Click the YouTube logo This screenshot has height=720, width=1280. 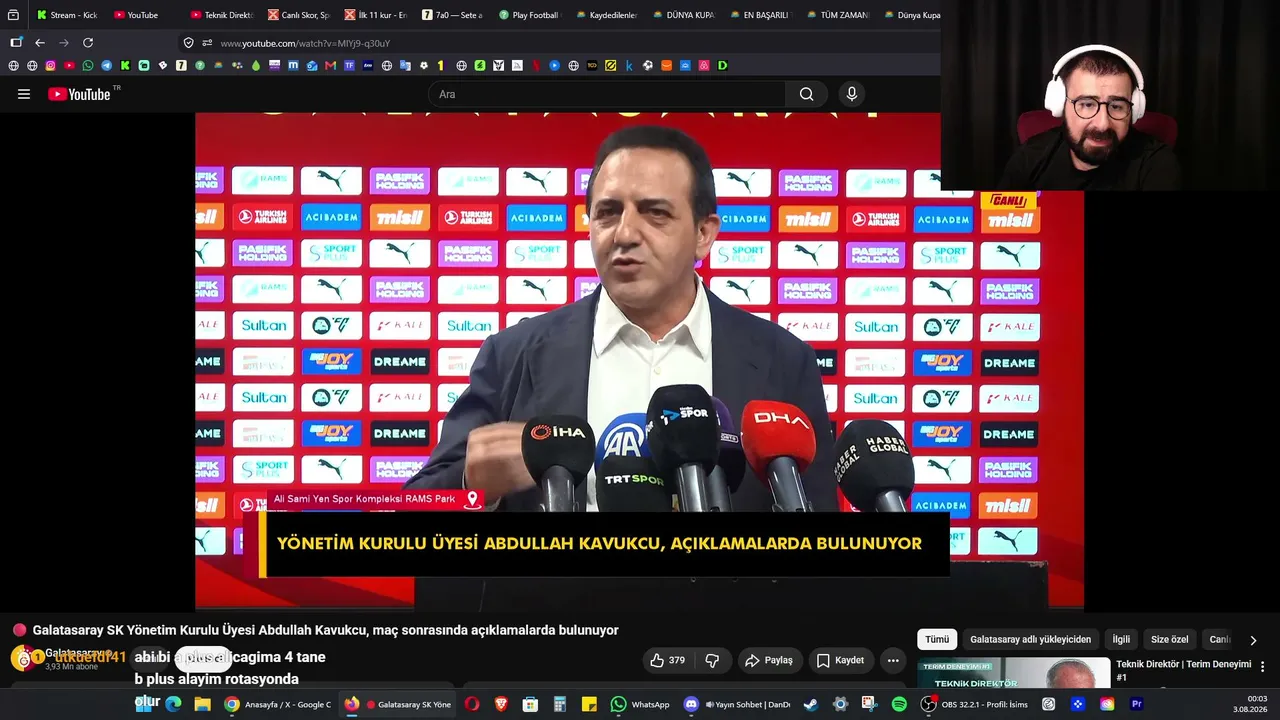point(80,94)
